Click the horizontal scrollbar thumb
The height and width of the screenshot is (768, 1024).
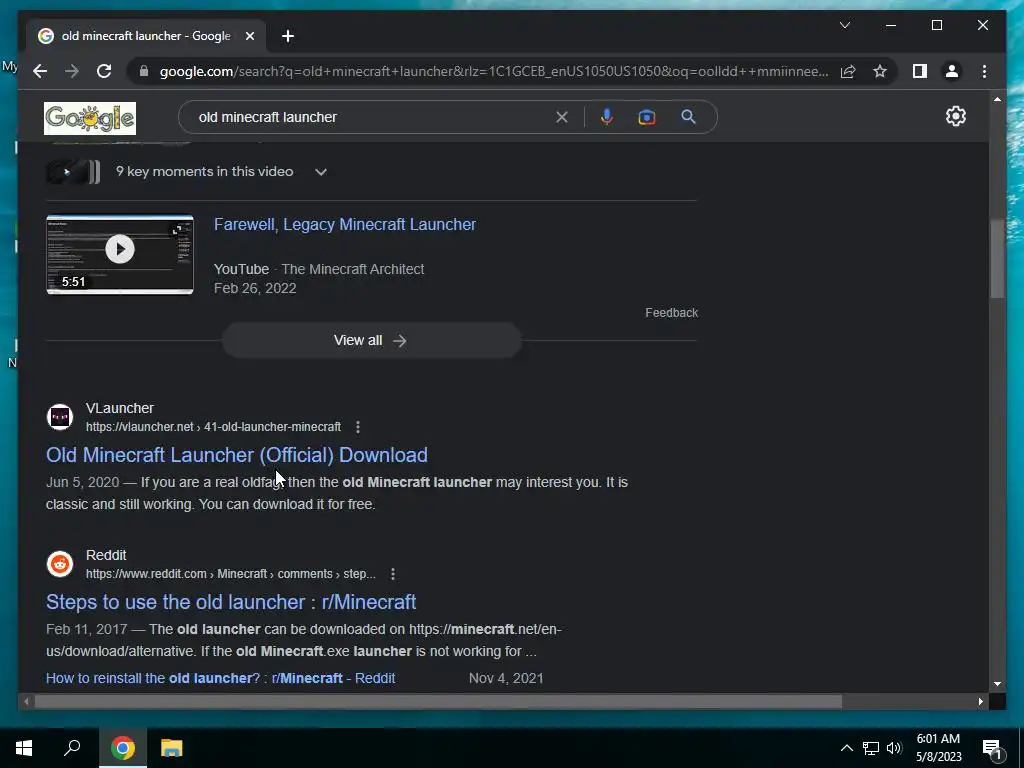[x=438, y=701]
